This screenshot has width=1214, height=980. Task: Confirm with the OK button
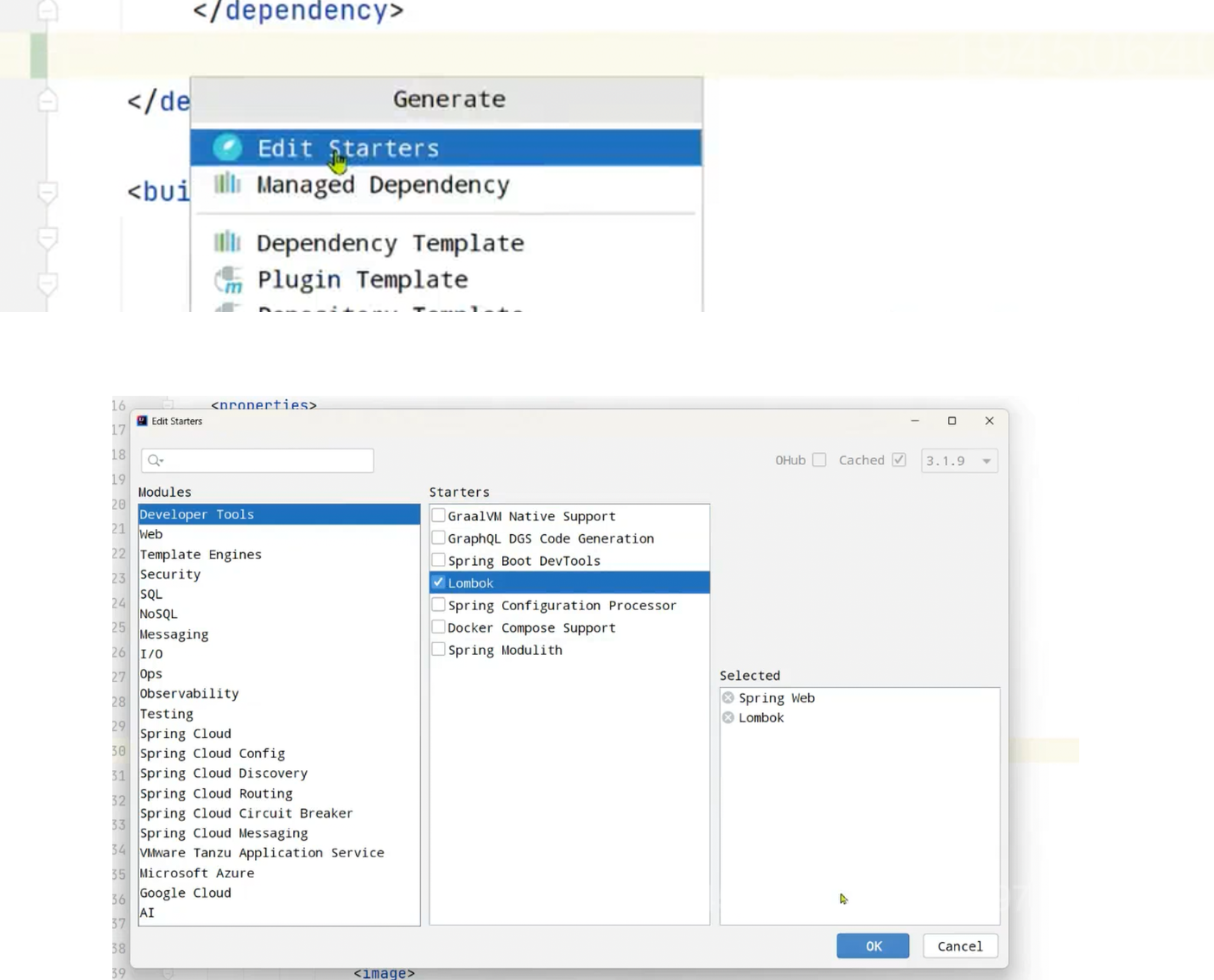click(873, 946)
